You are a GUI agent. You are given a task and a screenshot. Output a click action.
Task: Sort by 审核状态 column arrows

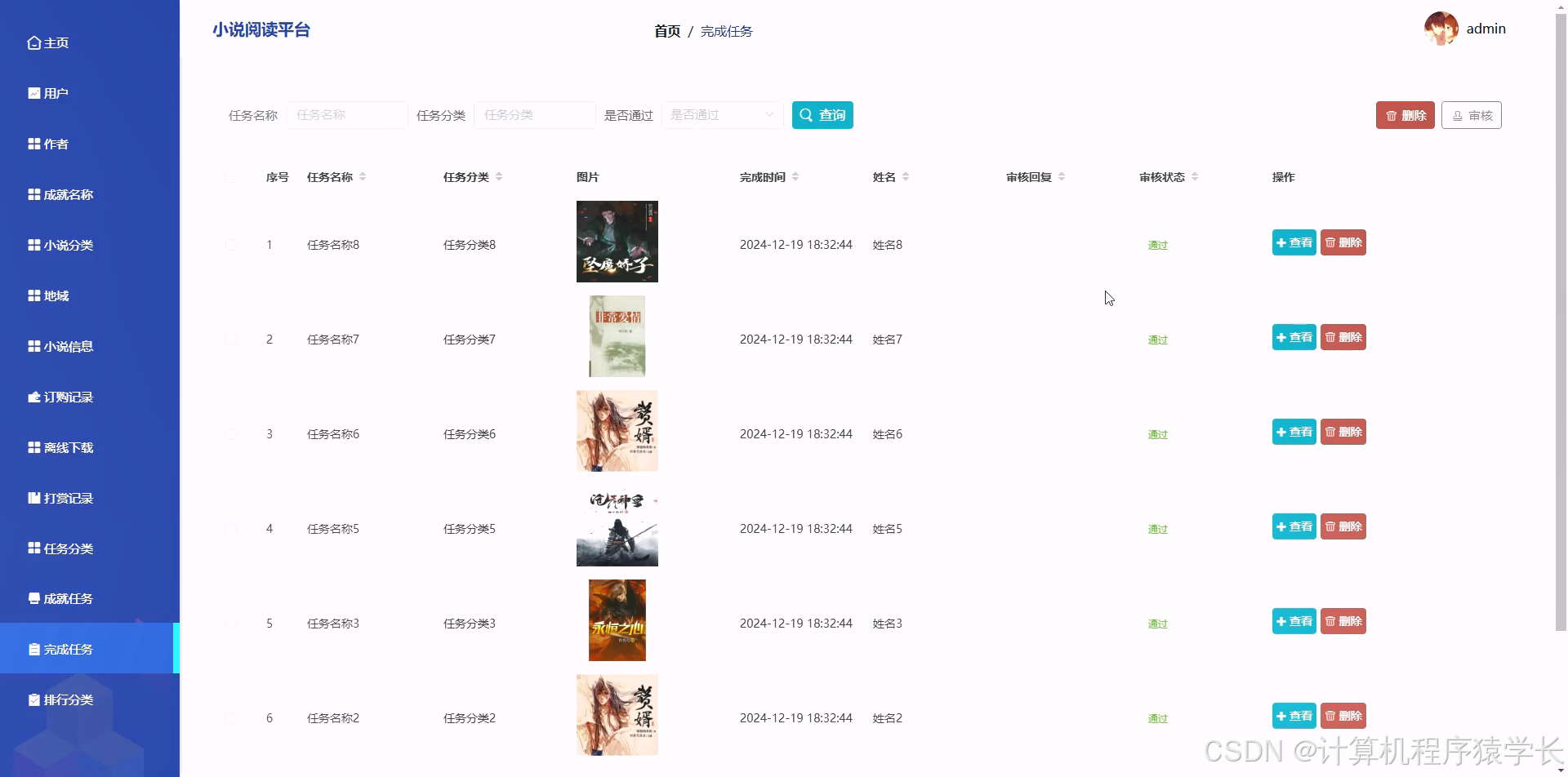click(x=1195, y=177)
